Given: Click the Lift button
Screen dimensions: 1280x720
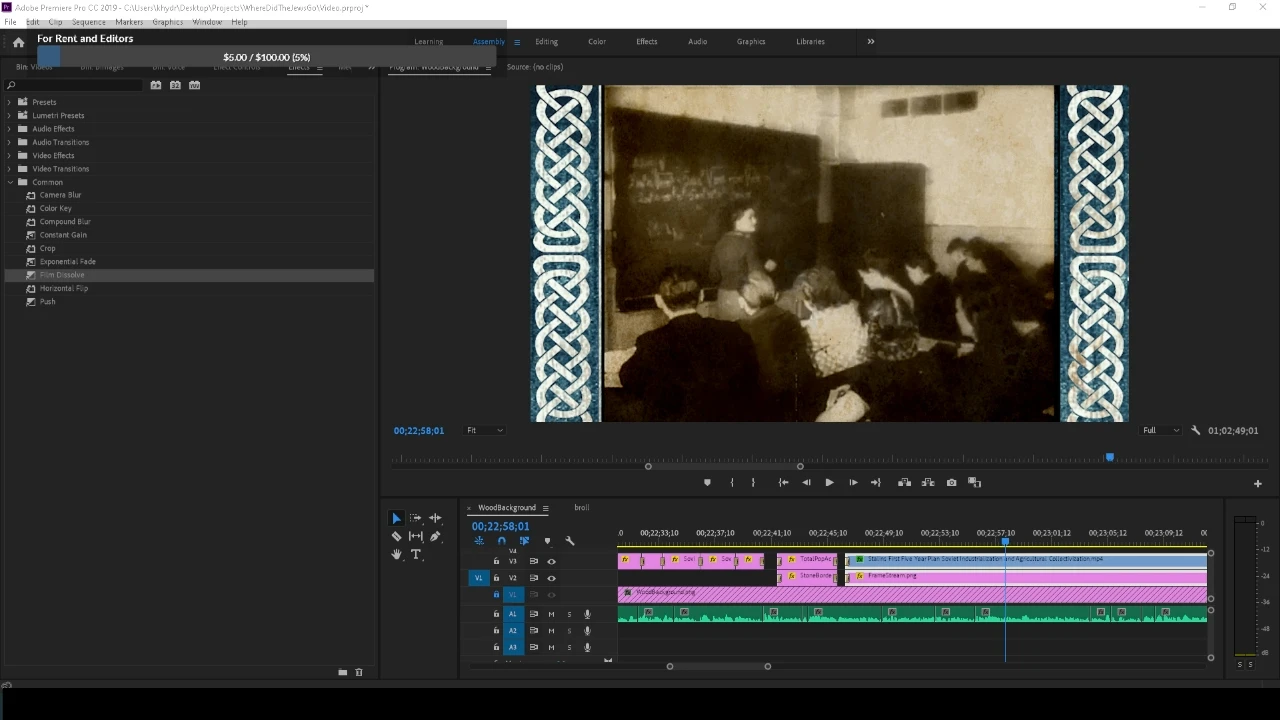Looking at the screenshot, I should pyautogui.click(x=904, y=482).
